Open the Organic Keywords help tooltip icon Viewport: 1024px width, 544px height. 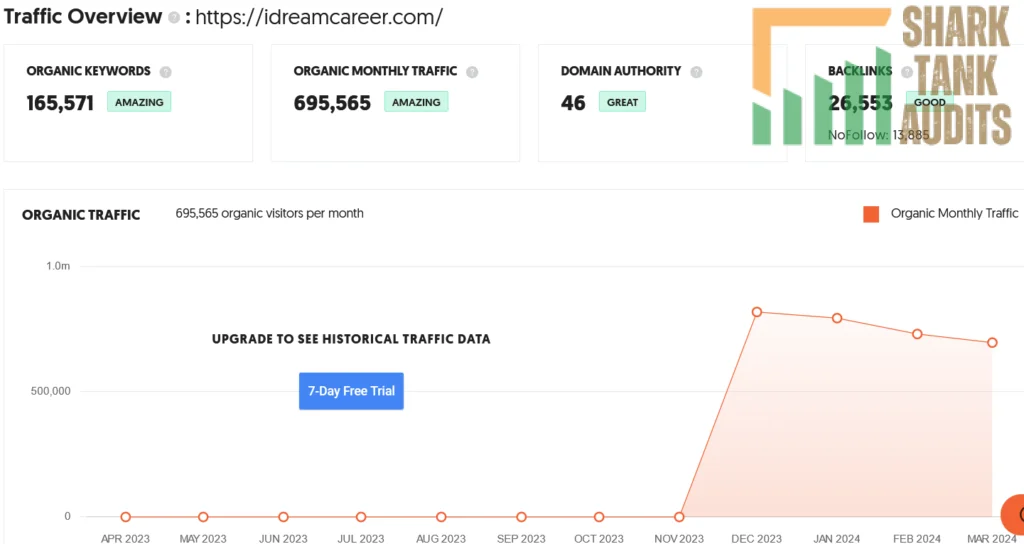[x=166, y=72]
